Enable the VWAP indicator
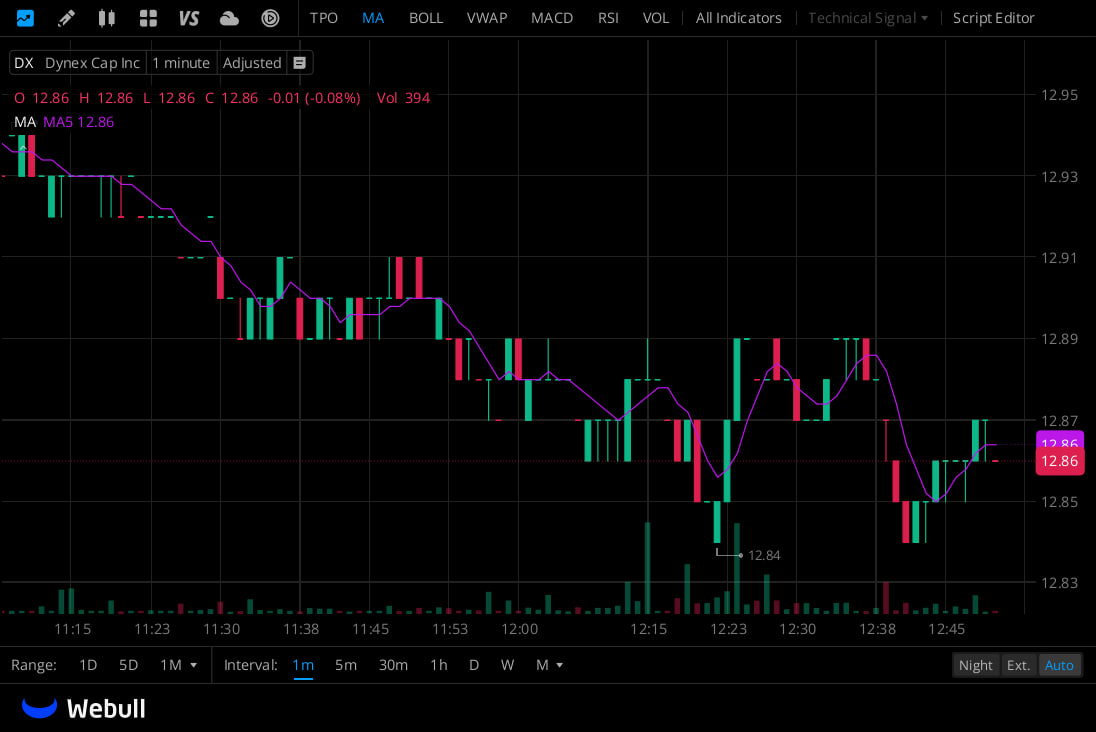Screen dimensions: 1096x732 pyautogui.click(x=486, y=18)
